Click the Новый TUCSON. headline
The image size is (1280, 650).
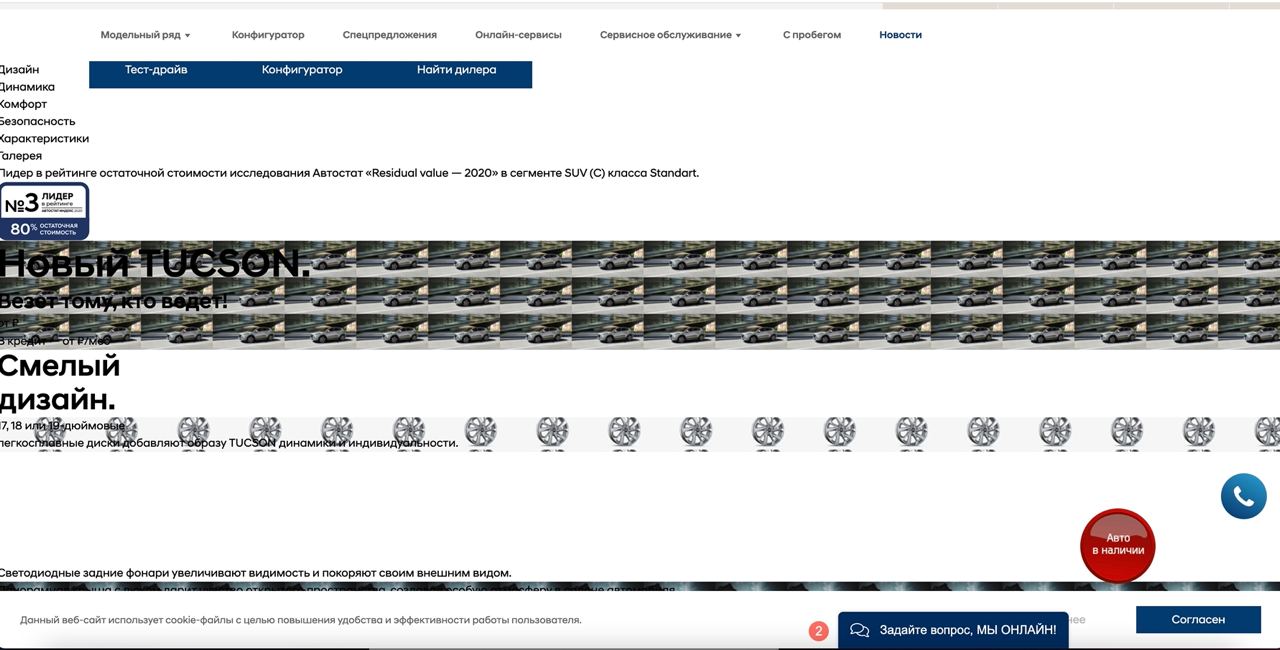tap(155, 263)
